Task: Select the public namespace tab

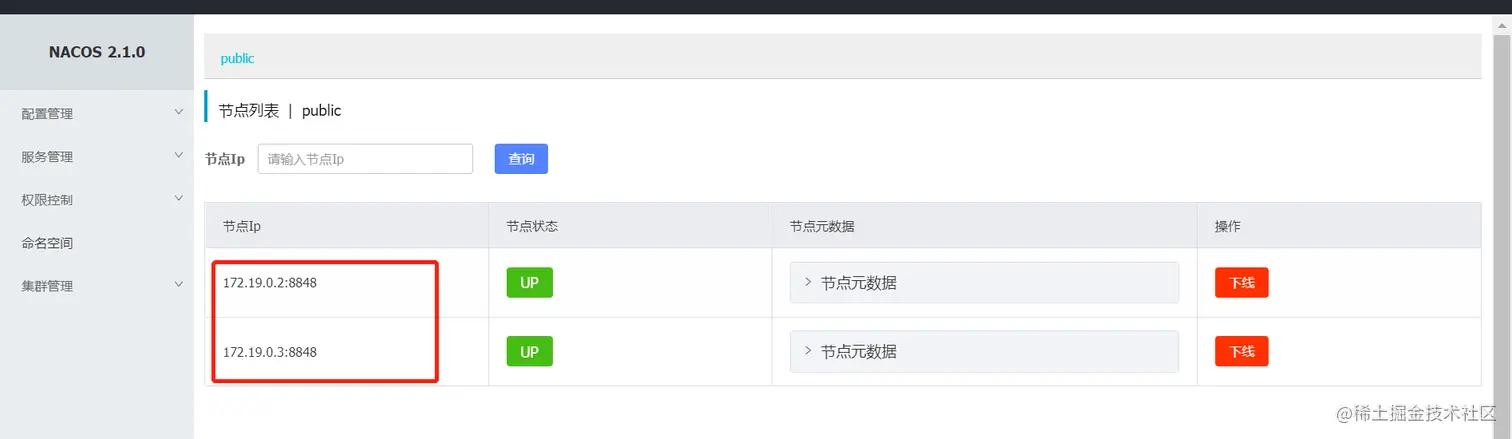Action: pos(238,59)
